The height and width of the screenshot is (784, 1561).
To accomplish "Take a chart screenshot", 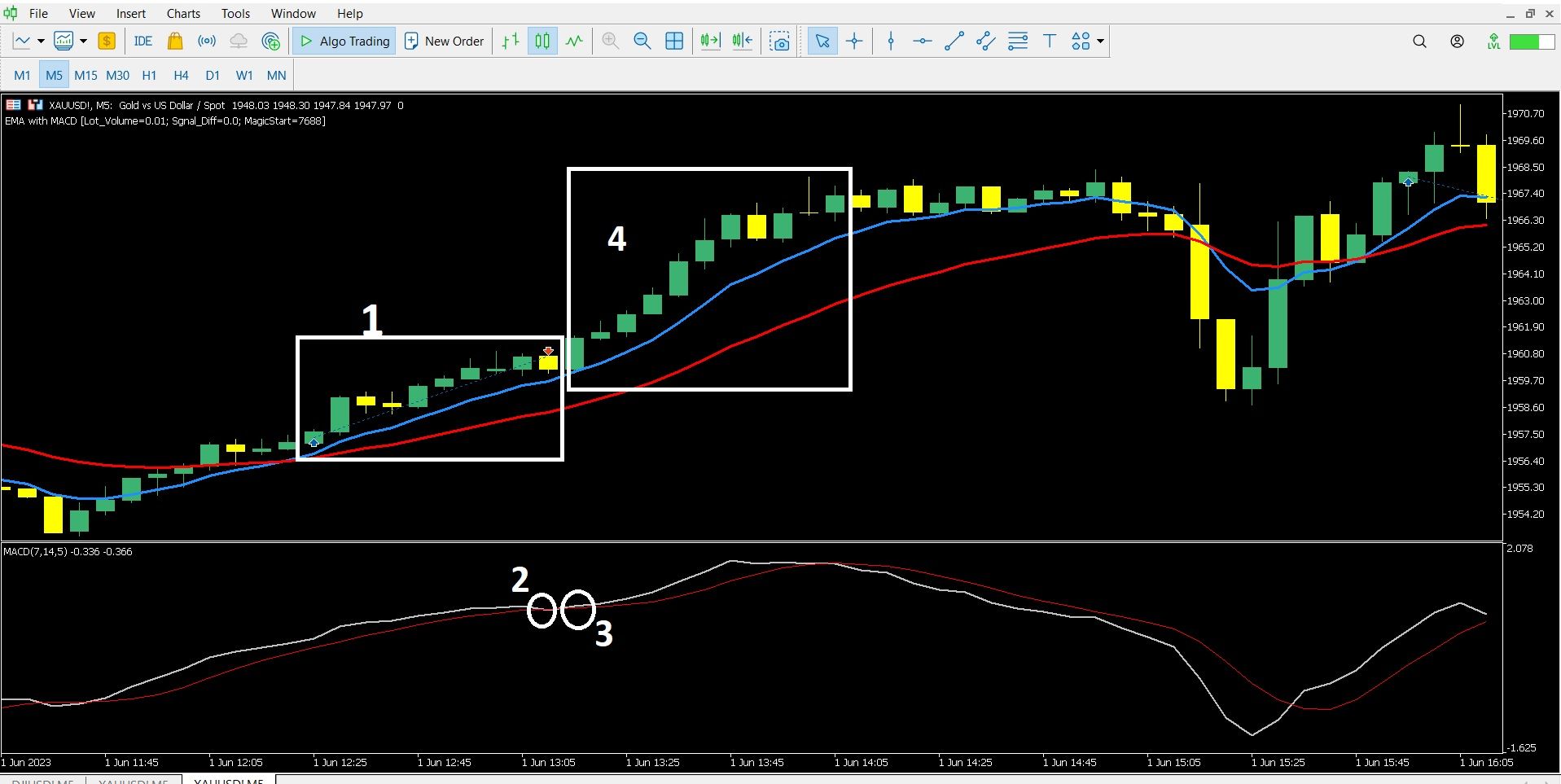I will pyautogui.click(x=779, y=41).
